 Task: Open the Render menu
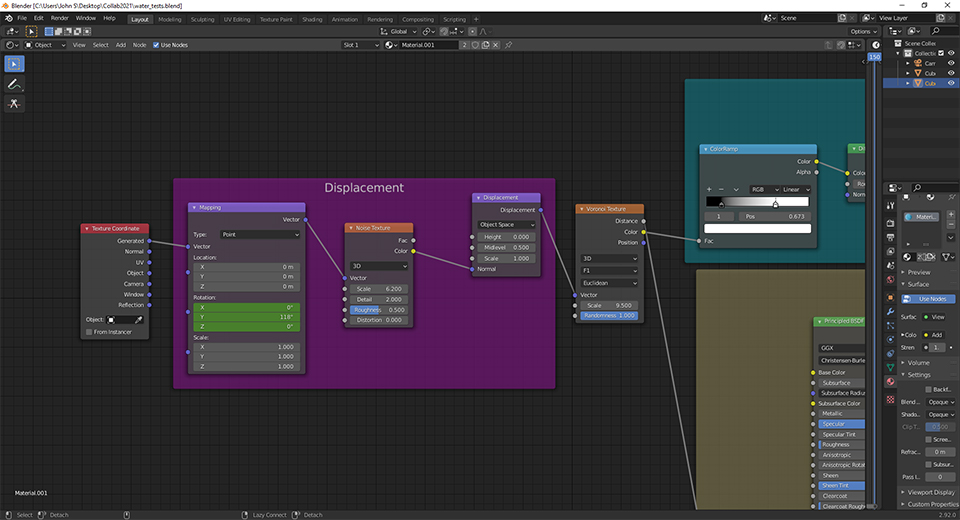coord(60,18)
